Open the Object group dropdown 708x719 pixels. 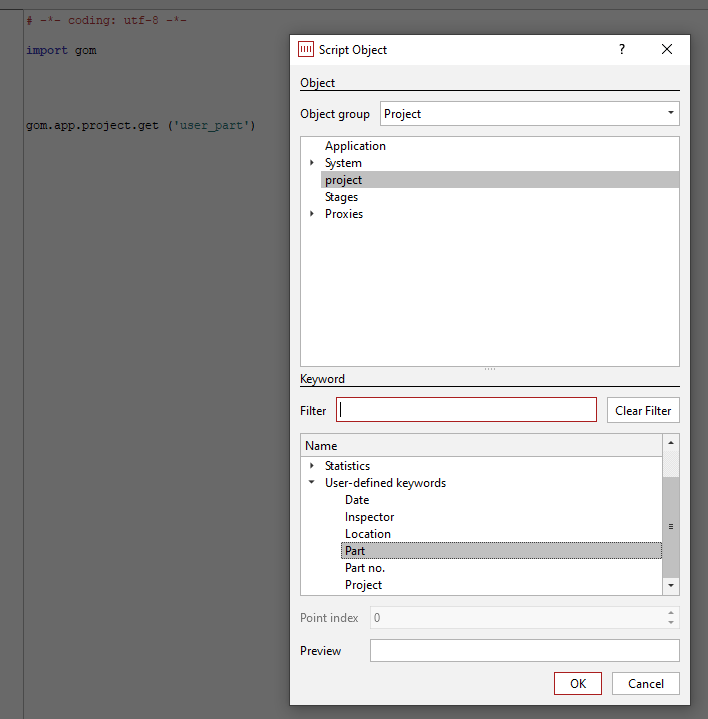[x=671, y=114]
